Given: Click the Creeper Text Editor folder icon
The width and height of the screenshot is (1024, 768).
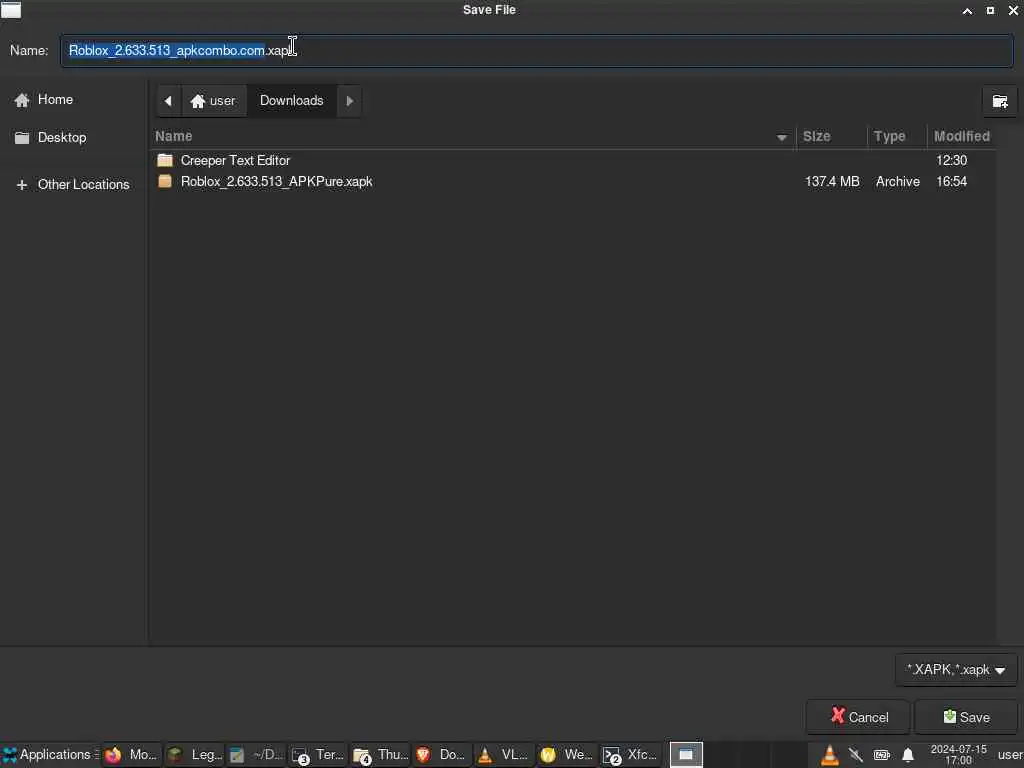Looking at the screenshot, I should 165,160.
